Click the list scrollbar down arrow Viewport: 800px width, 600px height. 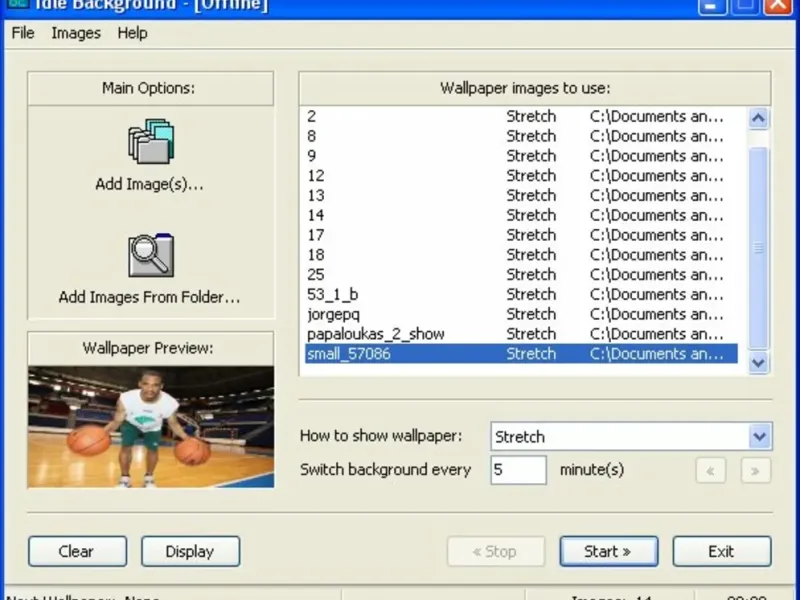[x=758, y=363]
